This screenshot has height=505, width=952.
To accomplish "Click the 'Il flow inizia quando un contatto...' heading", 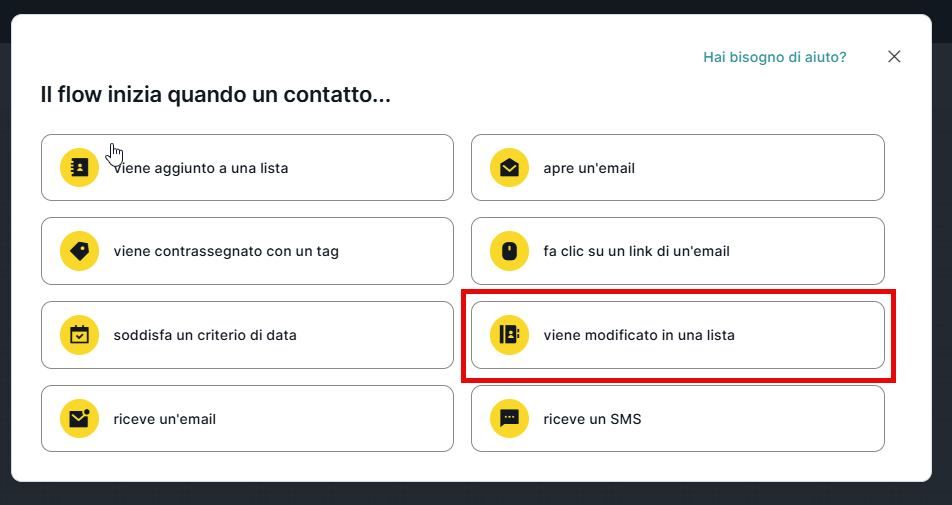I will pos(215,96).
